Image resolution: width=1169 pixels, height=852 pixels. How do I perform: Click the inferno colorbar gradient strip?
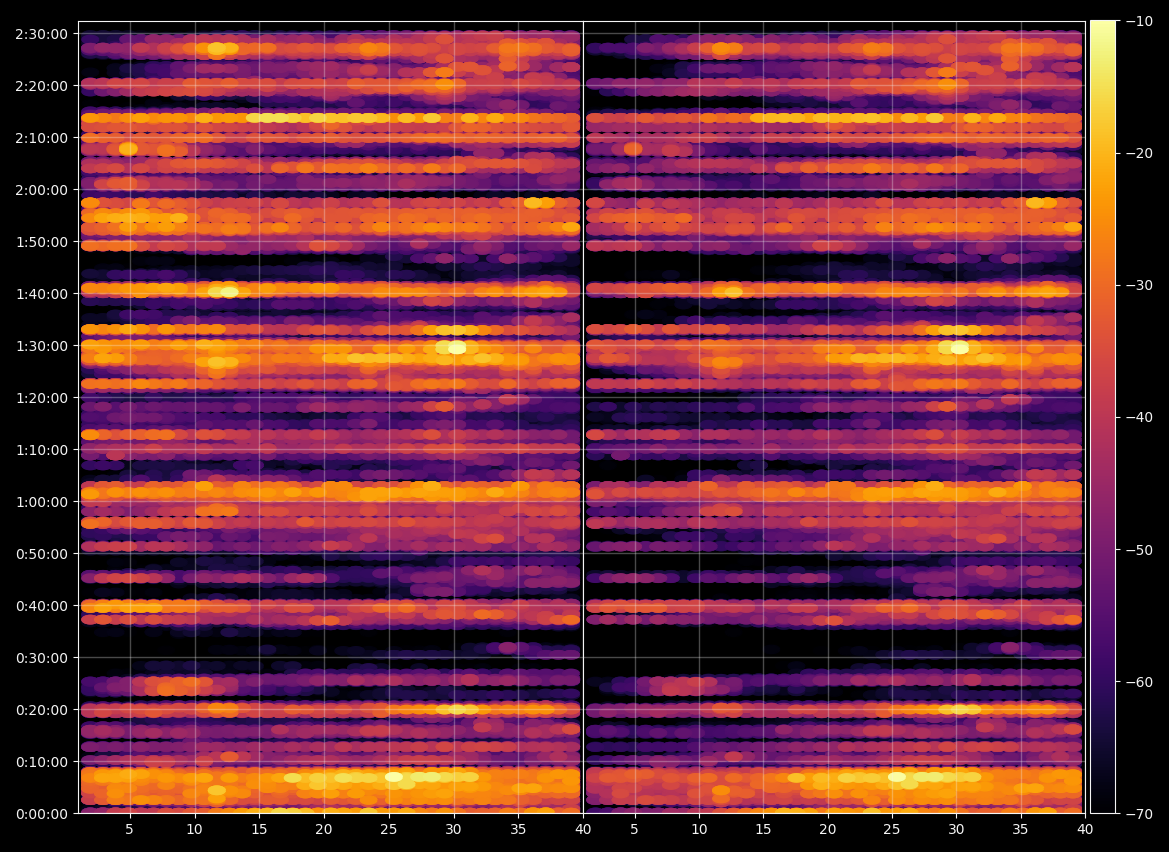coord(1103,417)
